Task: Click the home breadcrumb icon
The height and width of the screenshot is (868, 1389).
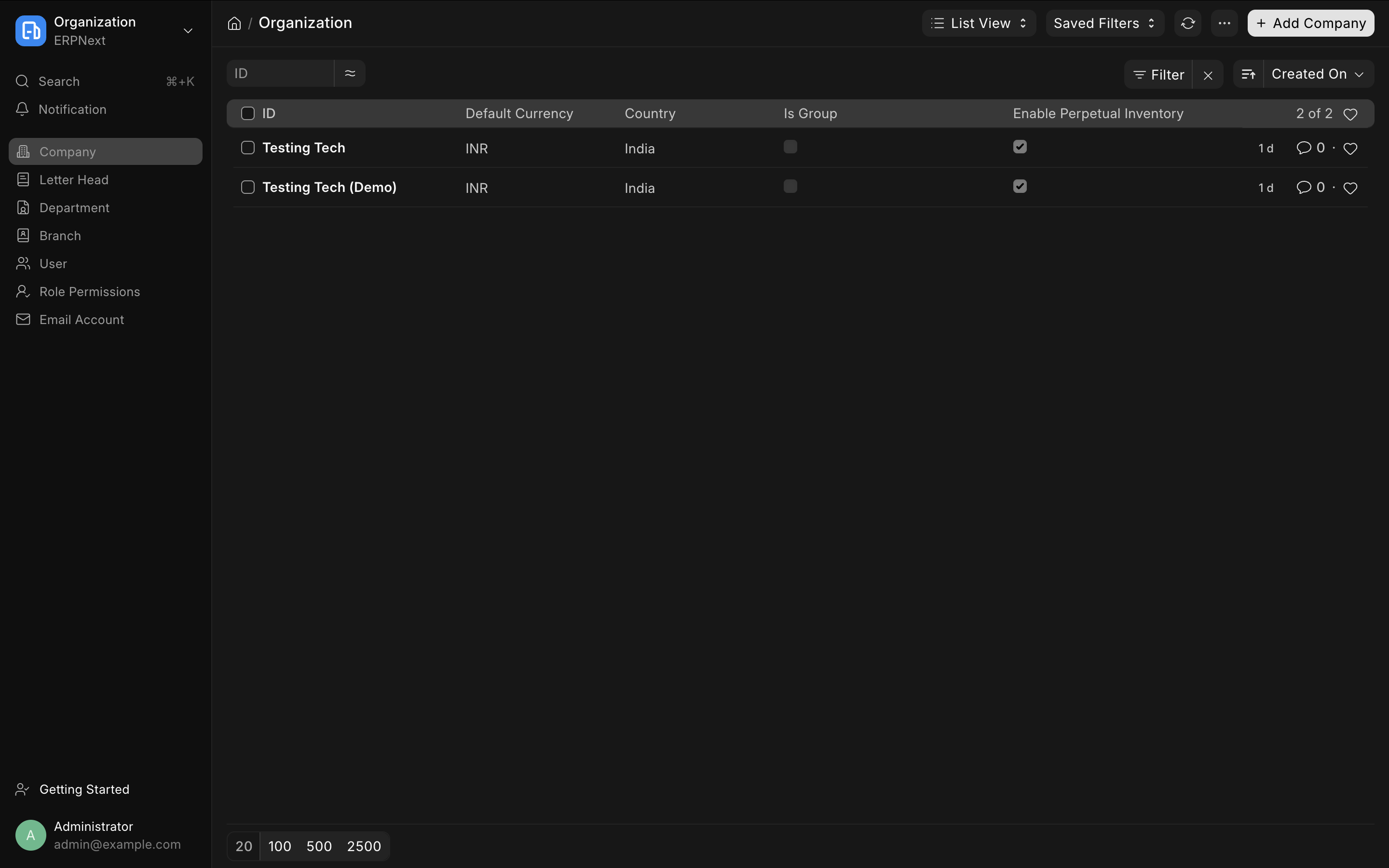Action: pos(234,24)
